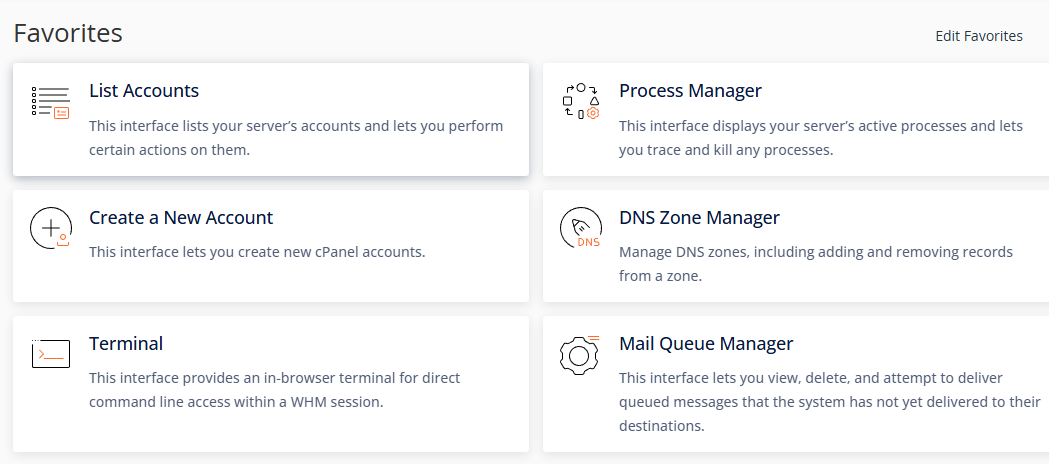Image resolution: width=1049 pixels, height=464 pixels.
Task: Click the DNS Zone Manager icon
Action: click(x=581, y=229)
